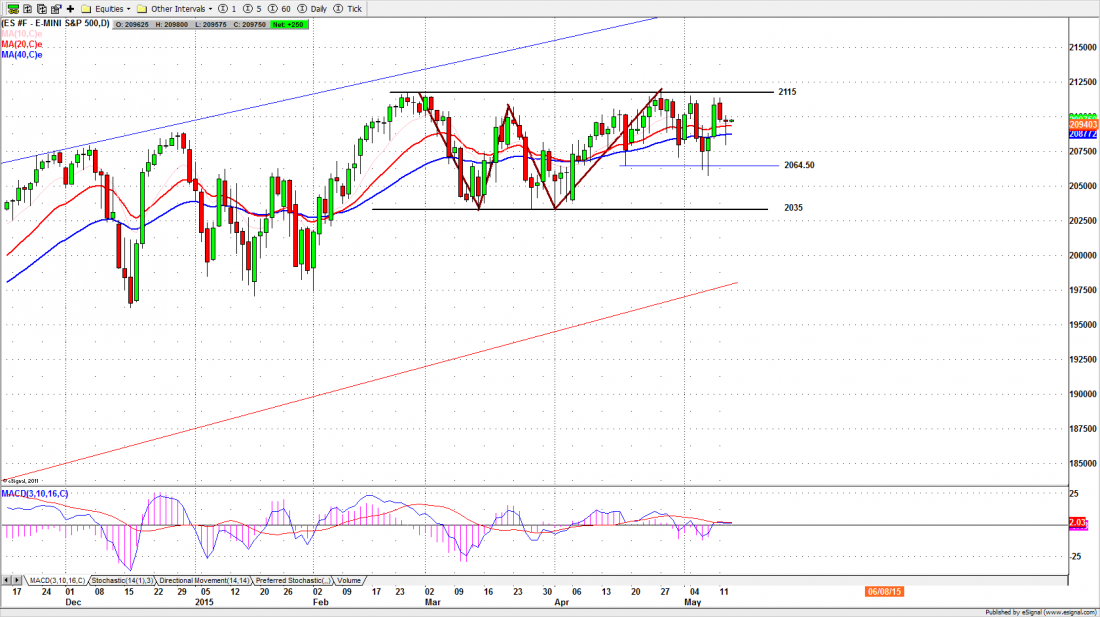
Task: Show the Preferred Stochastic study tab
Action: click(293, 580)
